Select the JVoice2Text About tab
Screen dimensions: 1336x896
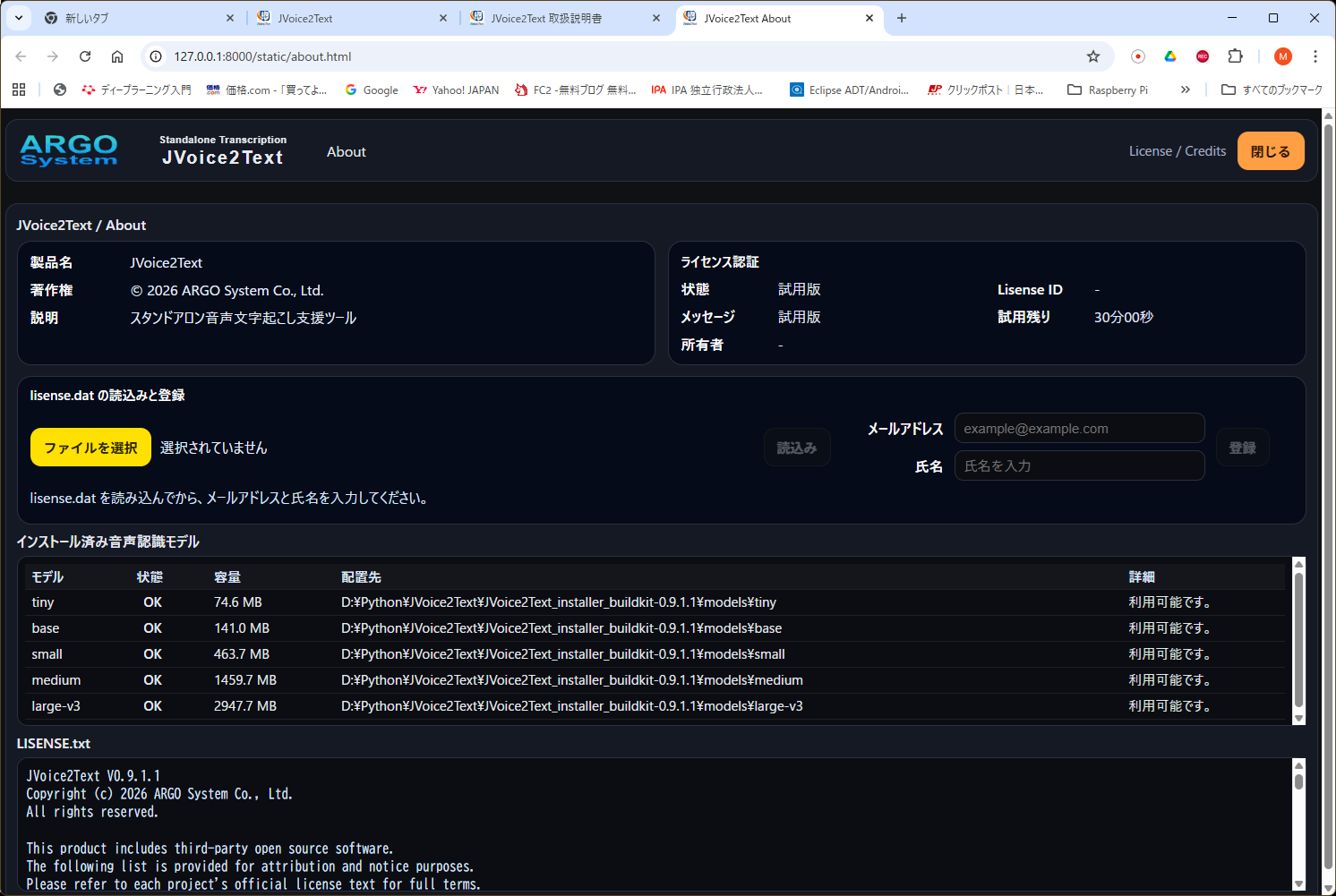coord(778,18)
